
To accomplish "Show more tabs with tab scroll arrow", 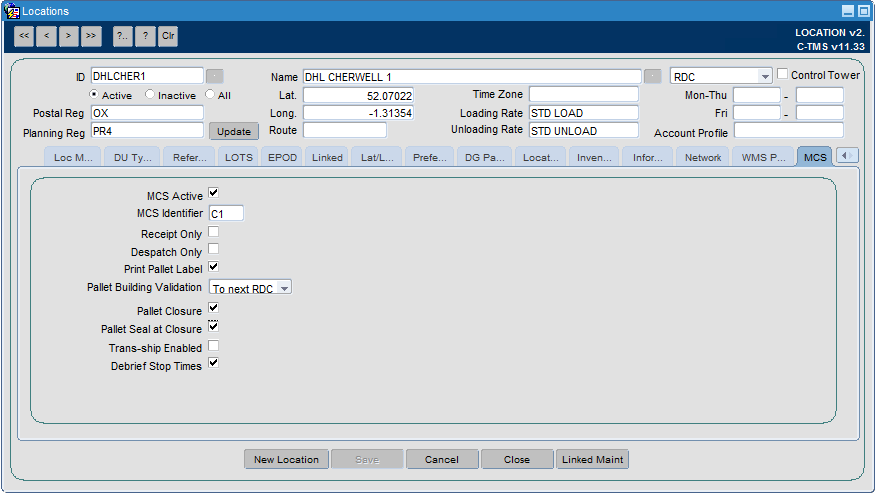I will (848, 156).
